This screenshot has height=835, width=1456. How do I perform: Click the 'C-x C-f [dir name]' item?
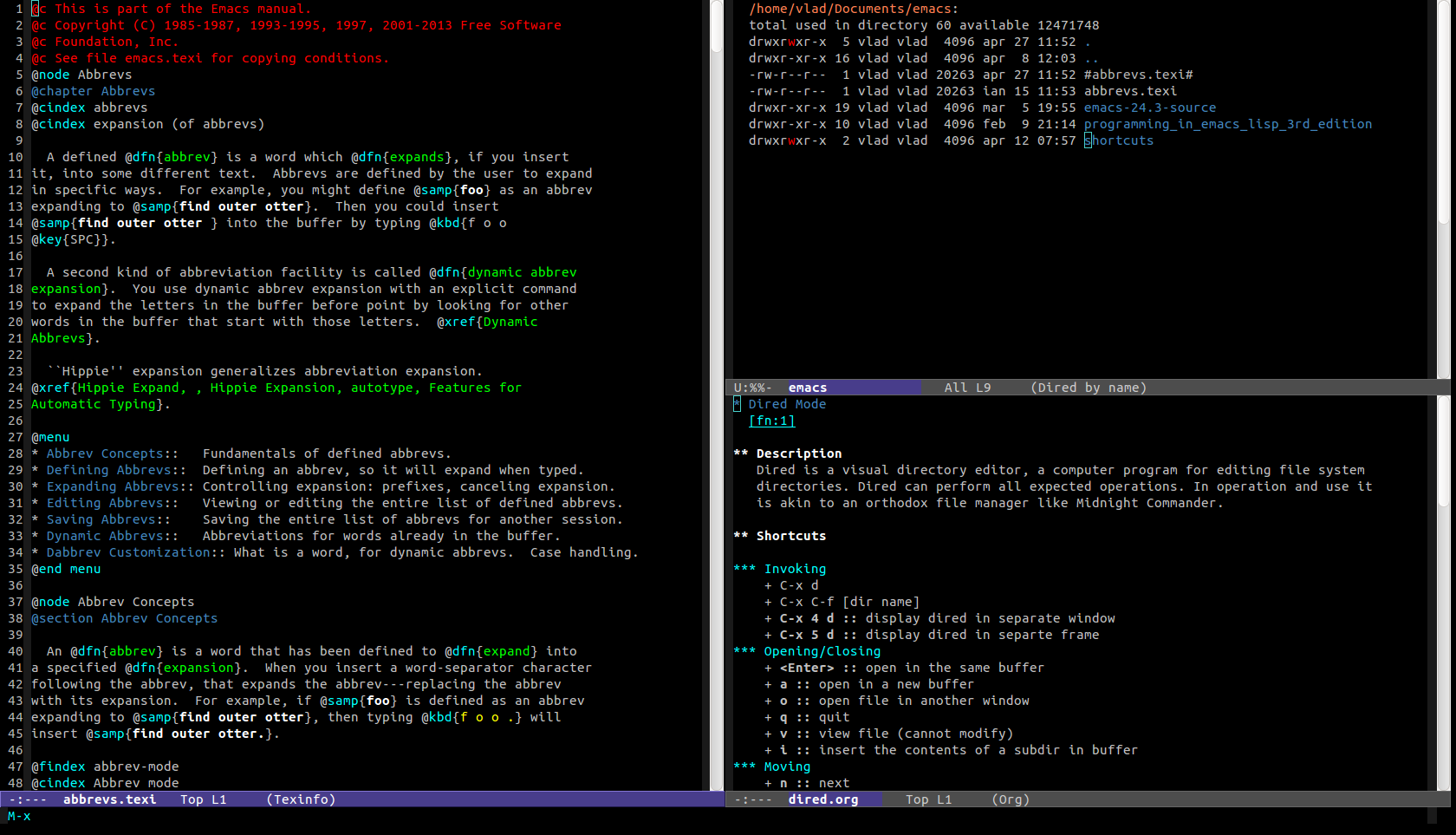tap(842, 602)
